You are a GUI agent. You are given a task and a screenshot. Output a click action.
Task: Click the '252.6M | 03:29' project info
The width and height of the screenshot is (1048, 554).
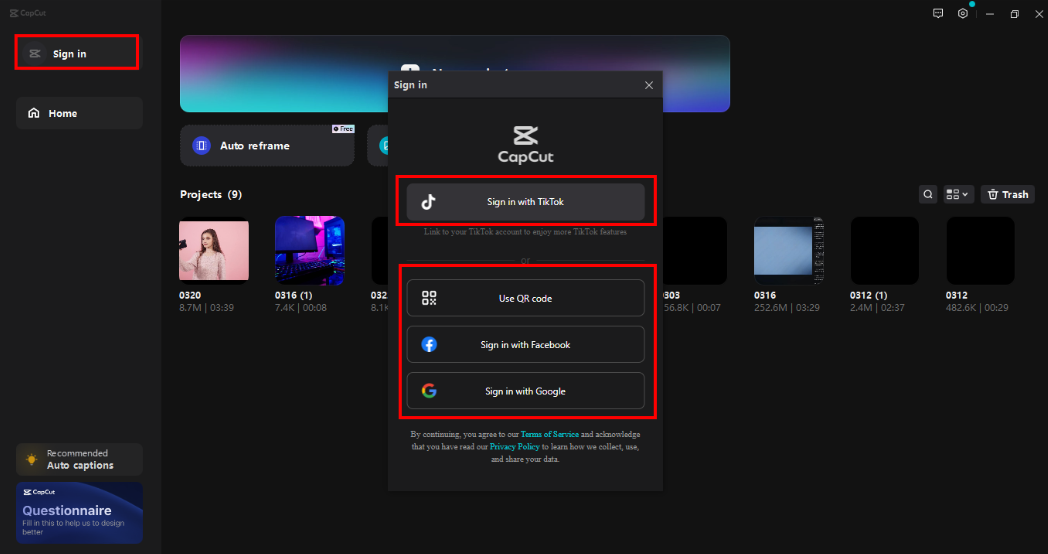click(787, 308)
